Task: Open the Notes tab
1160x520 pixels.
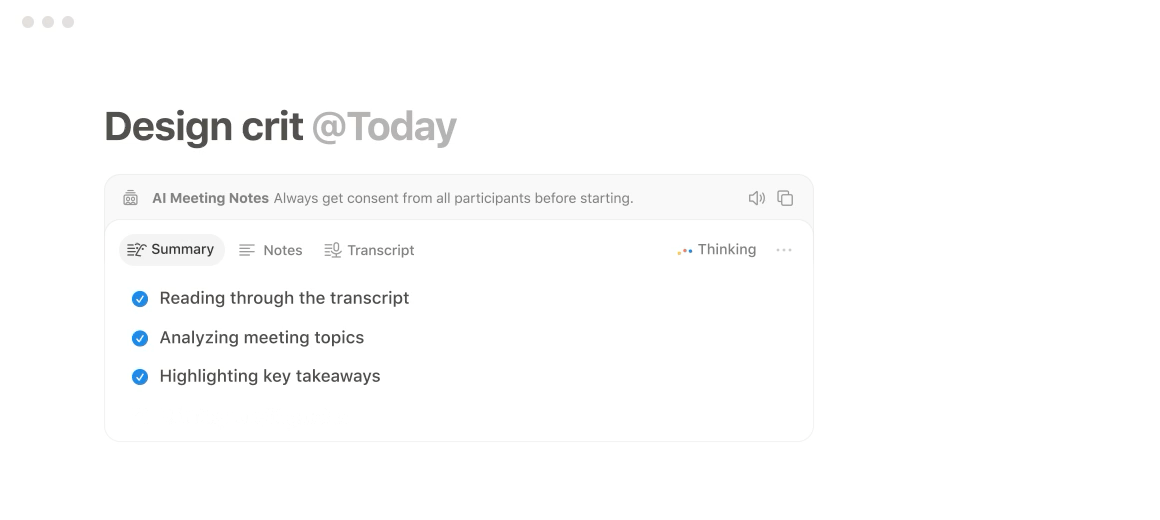Action: [x=271, y=250]
